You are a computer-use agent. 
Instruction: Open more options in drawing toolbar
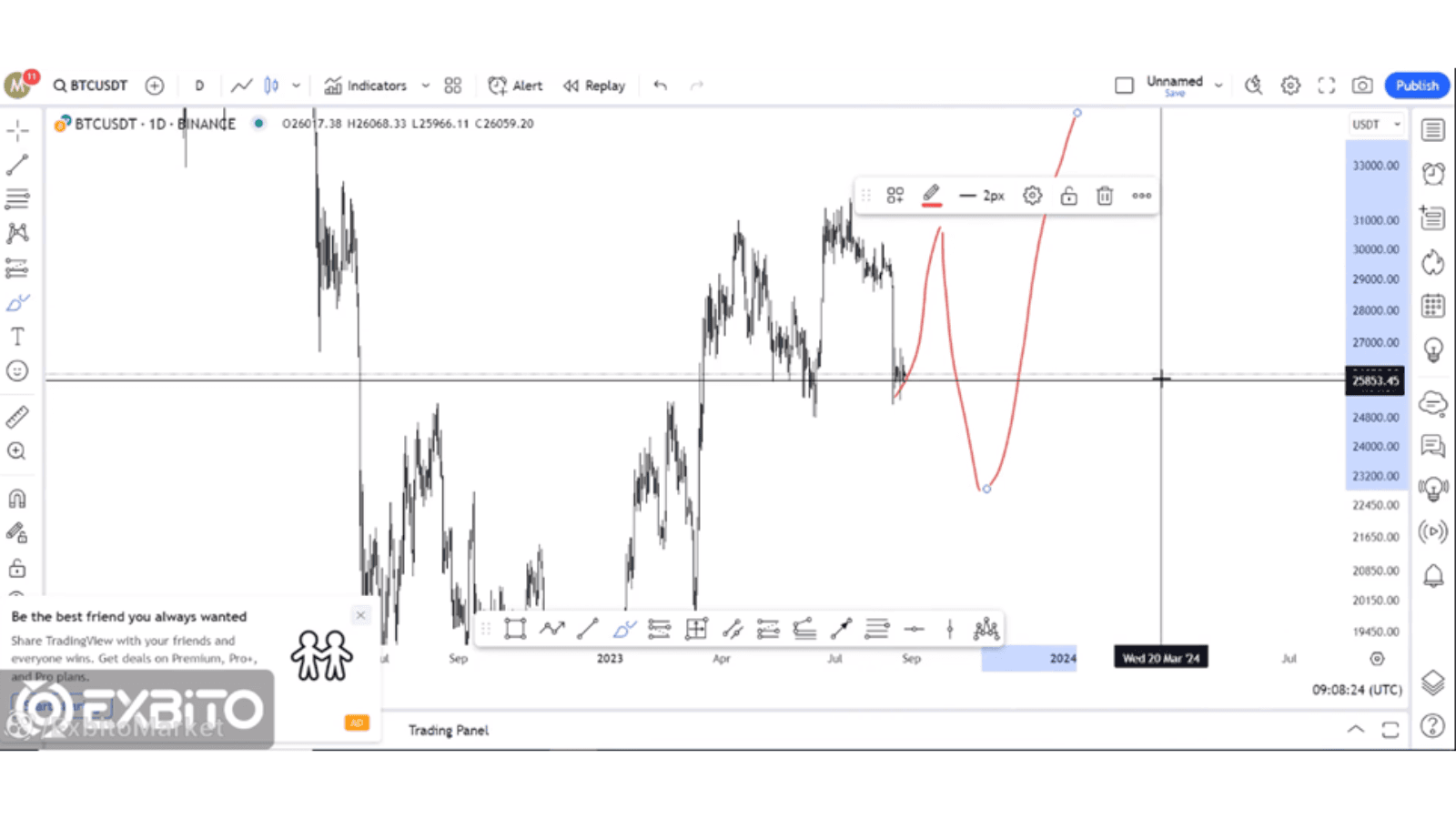tap(1141, 195)
